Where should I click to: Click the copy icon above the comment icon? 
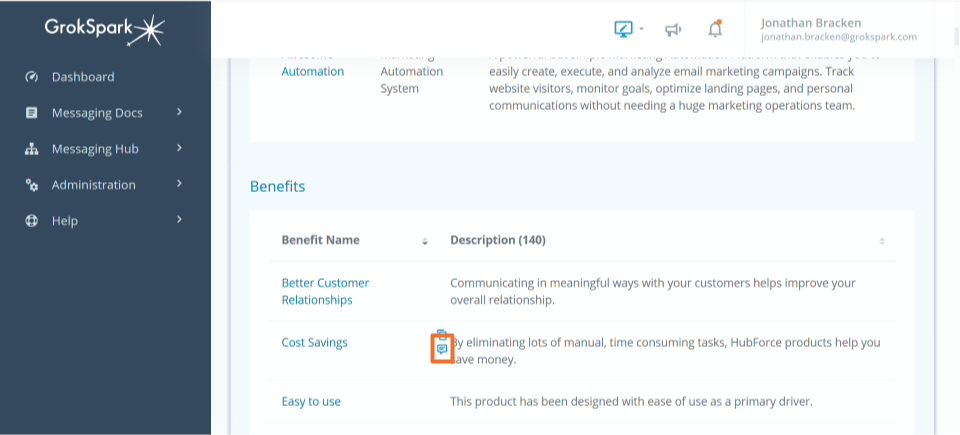441,334
